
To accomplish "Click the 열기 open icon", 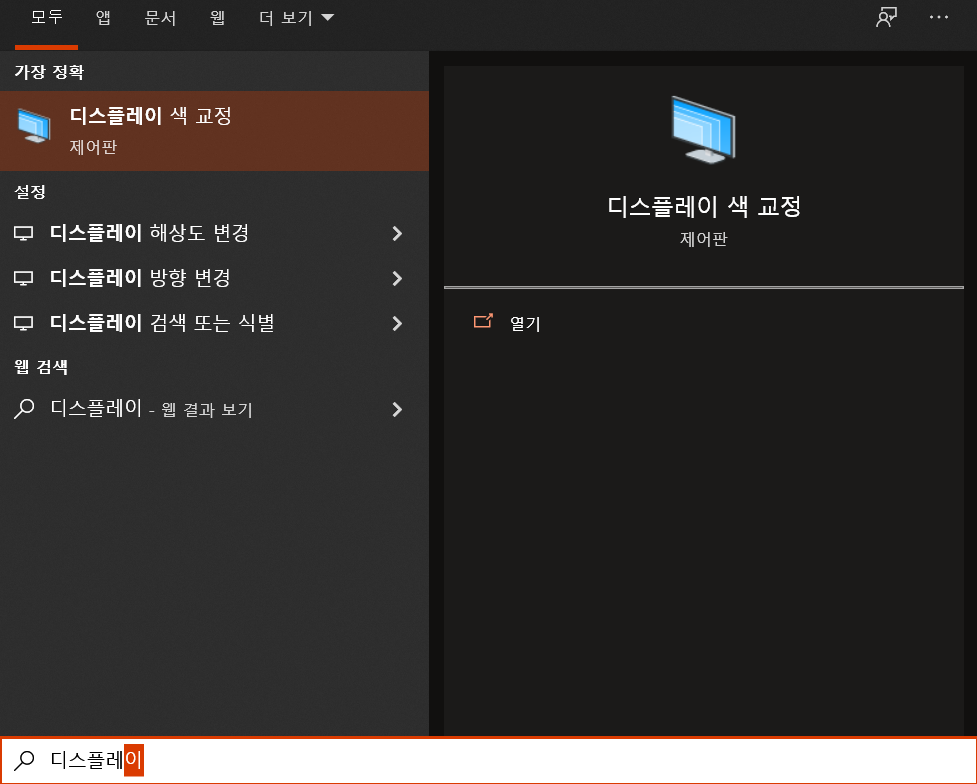I will [483, 321].
